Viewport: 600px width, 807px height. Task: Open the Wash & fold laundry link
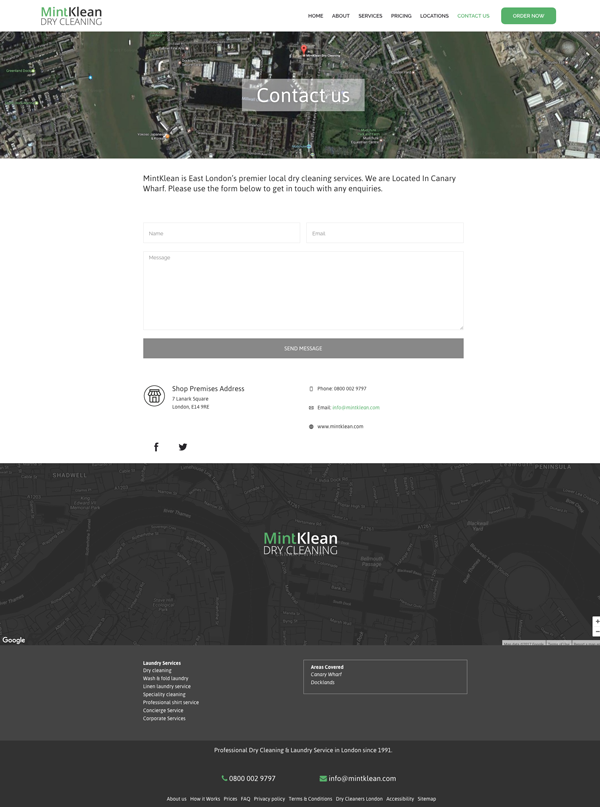166,678
